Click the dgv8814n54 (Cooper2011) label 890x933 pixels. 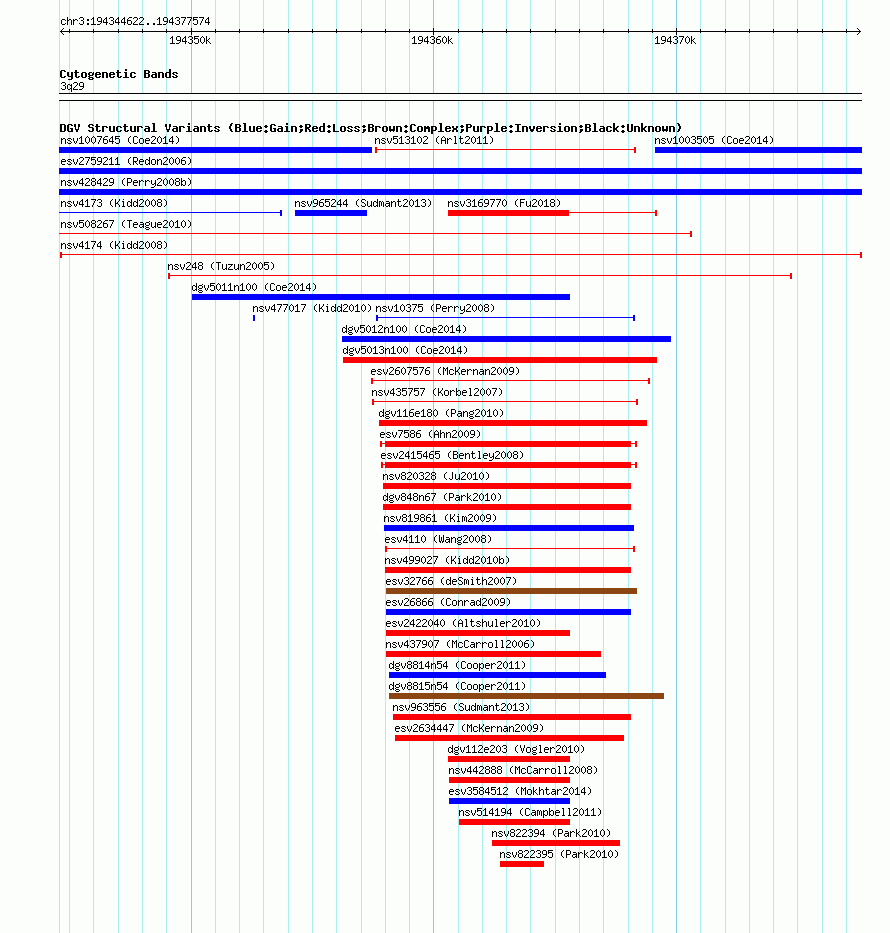click(457, 666)
